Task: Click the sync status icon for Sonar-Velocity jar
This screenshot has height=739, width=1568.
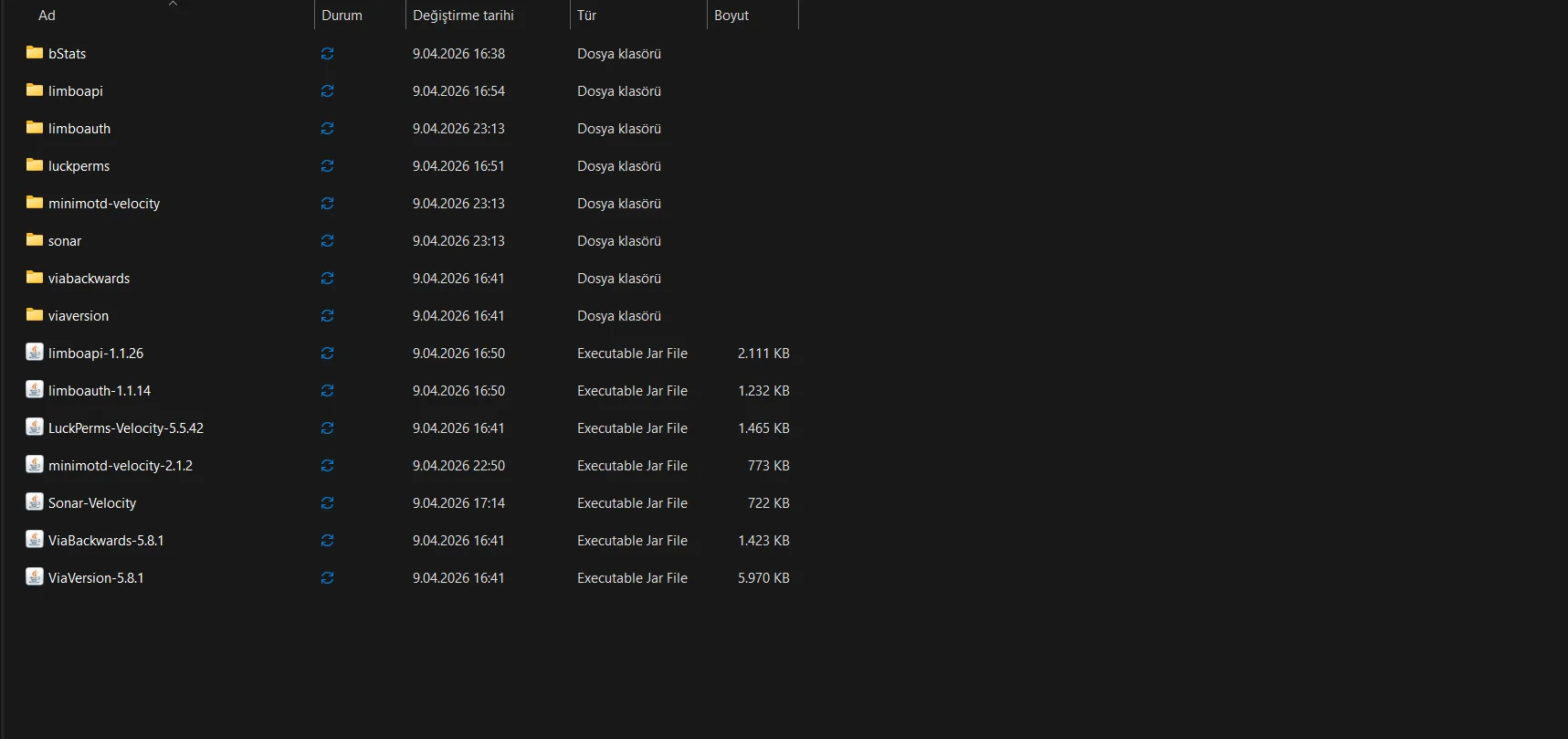Action: 327,503
